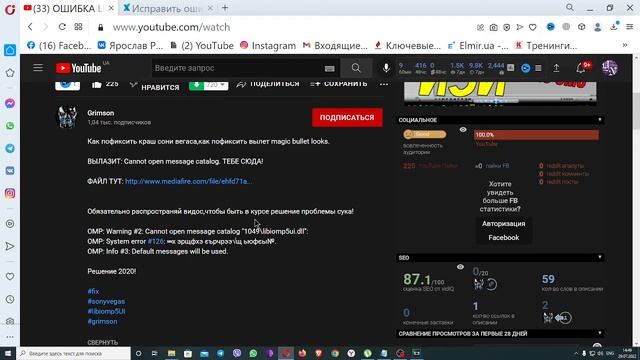Collapse the SEO panel arrow
This screenshot has height=360, width=640.
(x=600, y=258)
